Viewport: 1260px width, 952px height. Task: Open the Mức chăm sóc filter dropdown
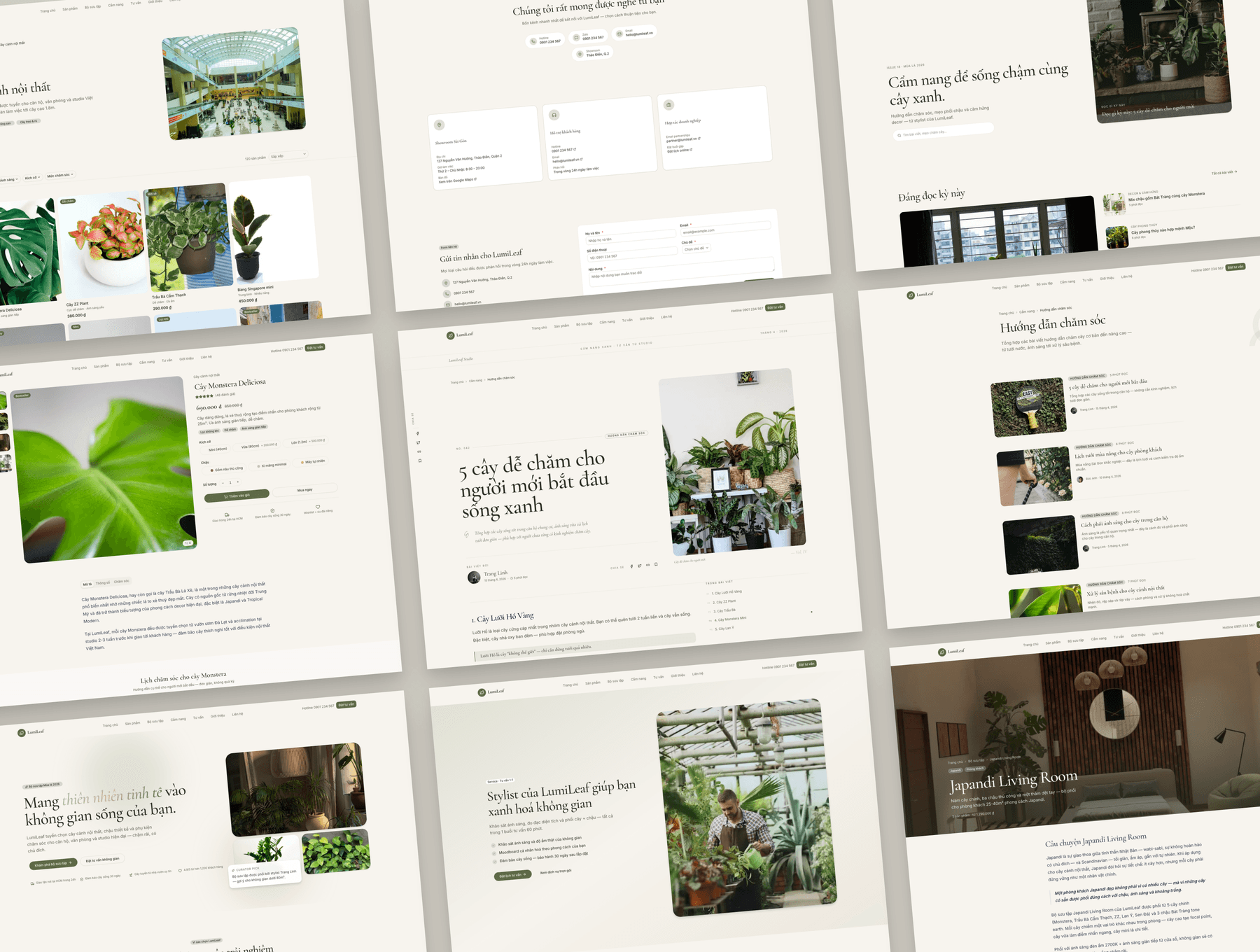[x=60, y=175]
